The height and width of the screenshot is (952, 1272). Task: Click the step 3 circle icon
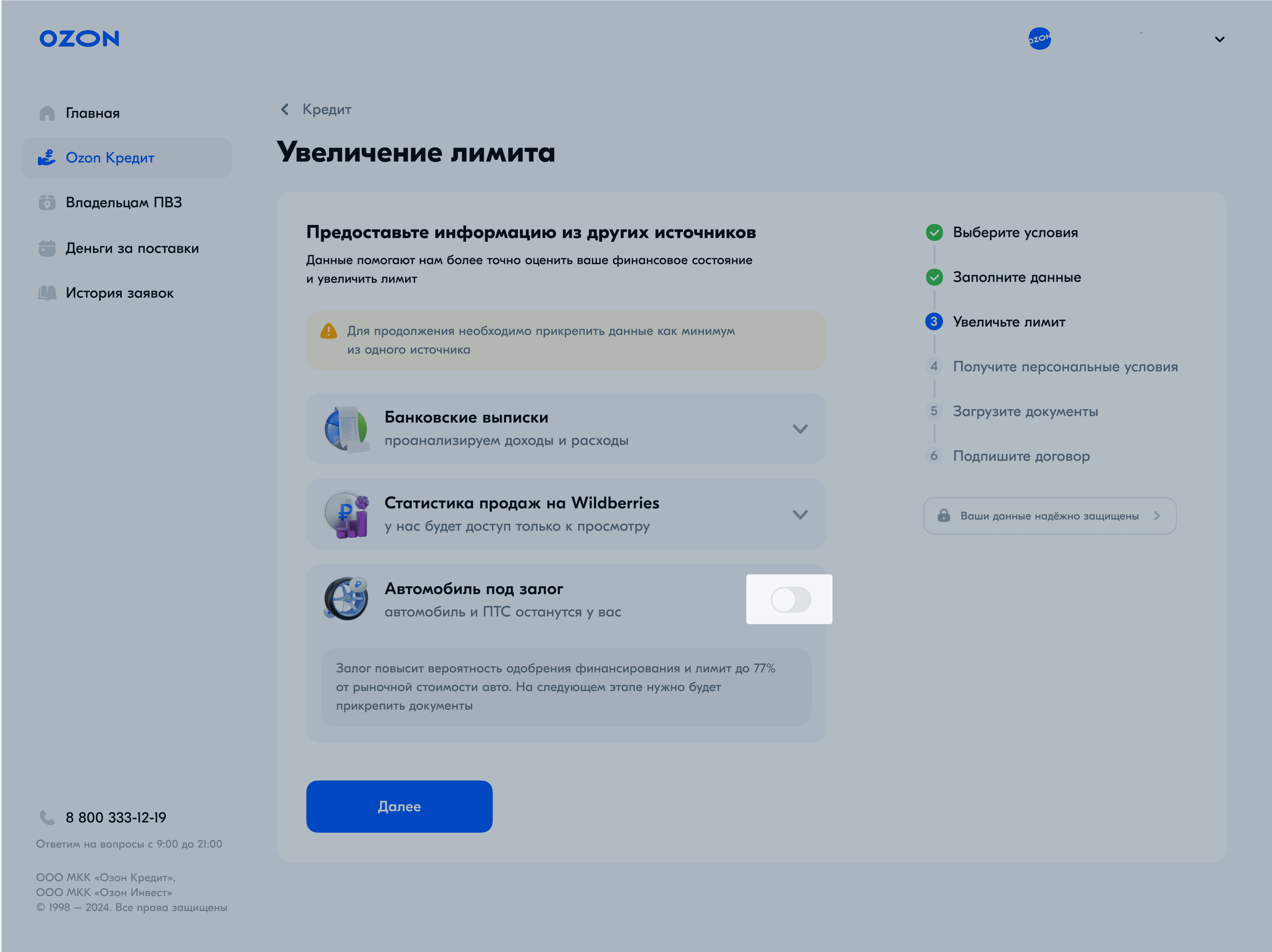click(934, 321)
